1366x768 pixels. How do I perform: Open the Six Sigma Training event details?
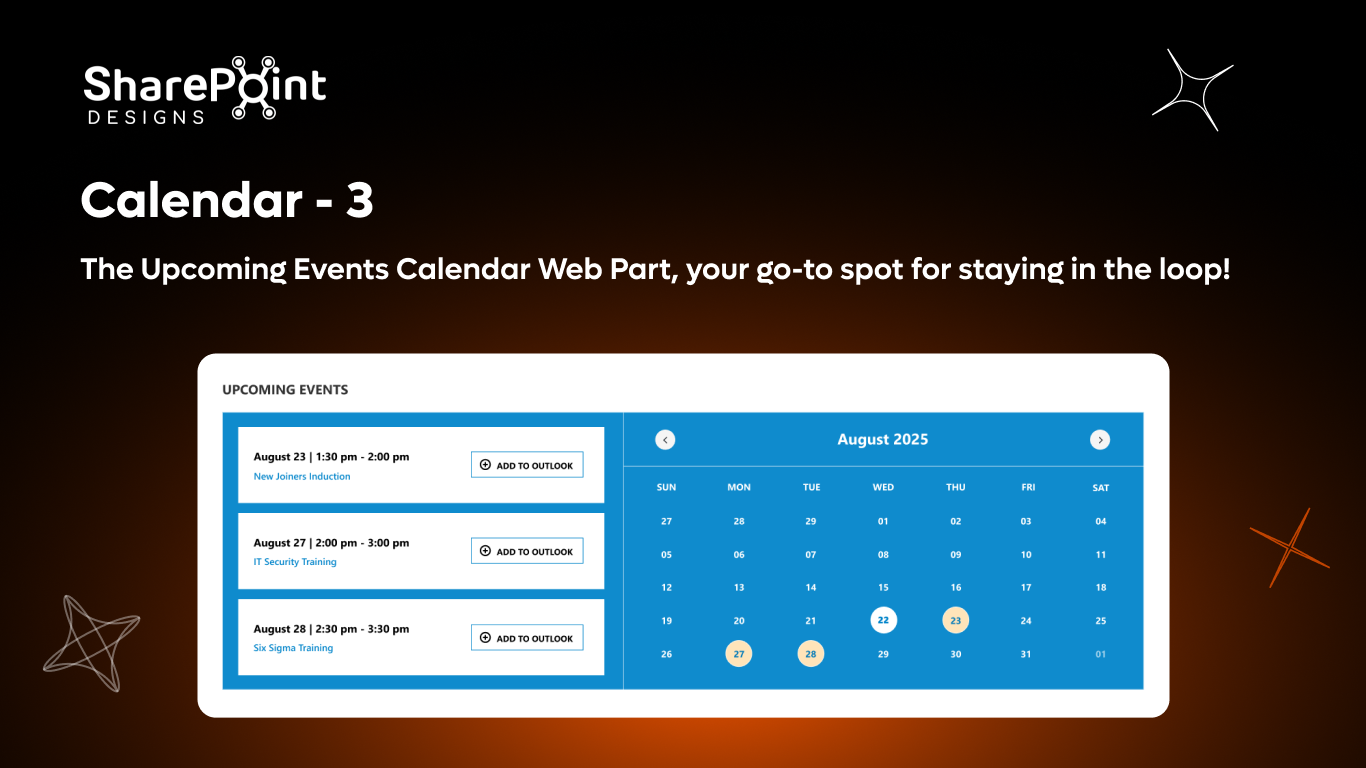(293, 648)
